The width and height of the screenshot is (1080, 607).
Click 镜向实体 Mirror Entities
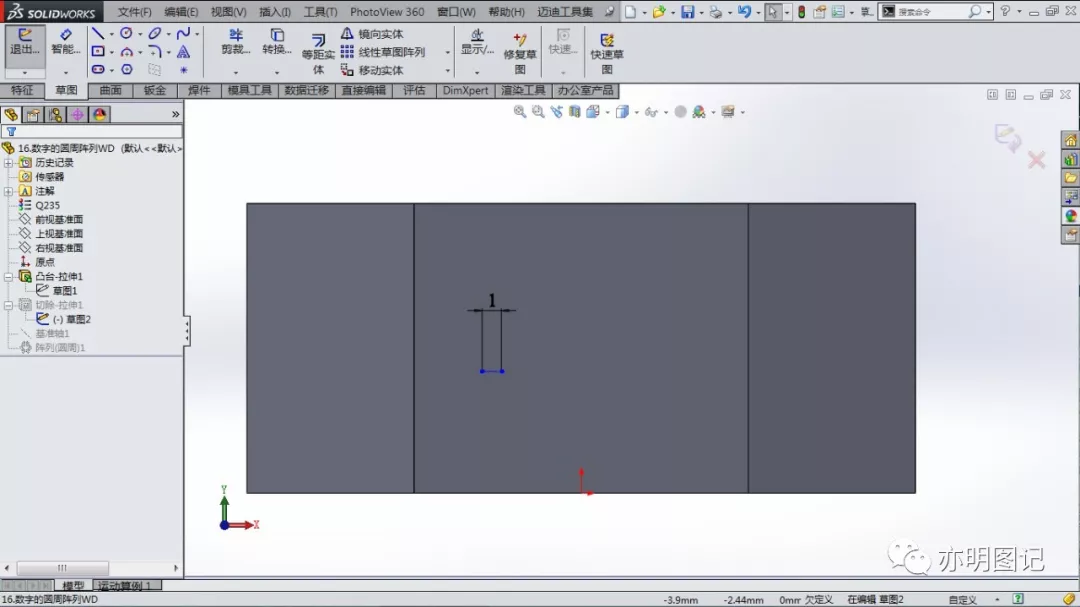coord(372,34)
